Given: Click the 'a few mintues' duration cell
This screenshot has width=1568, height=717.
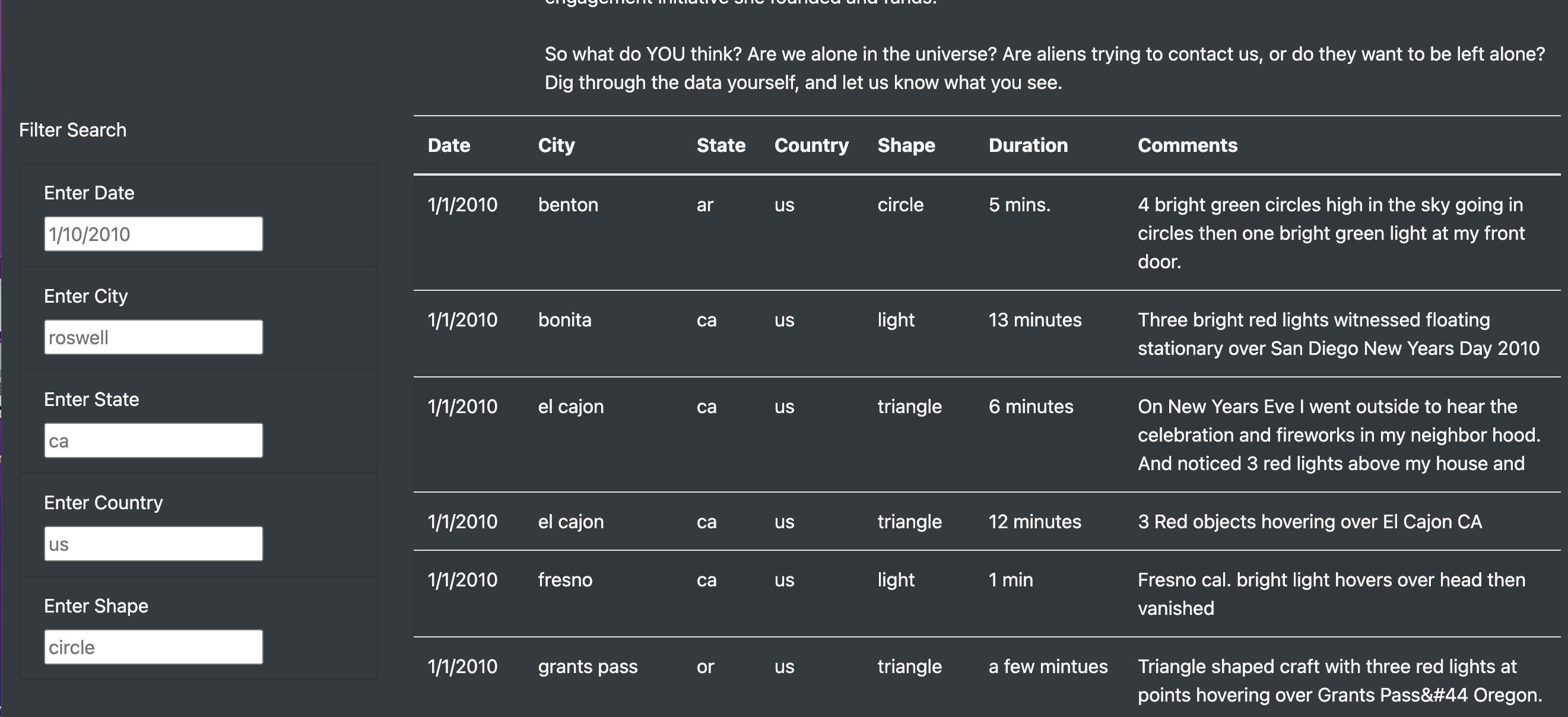Looking at the screenshot, I should coord(1048,667).
